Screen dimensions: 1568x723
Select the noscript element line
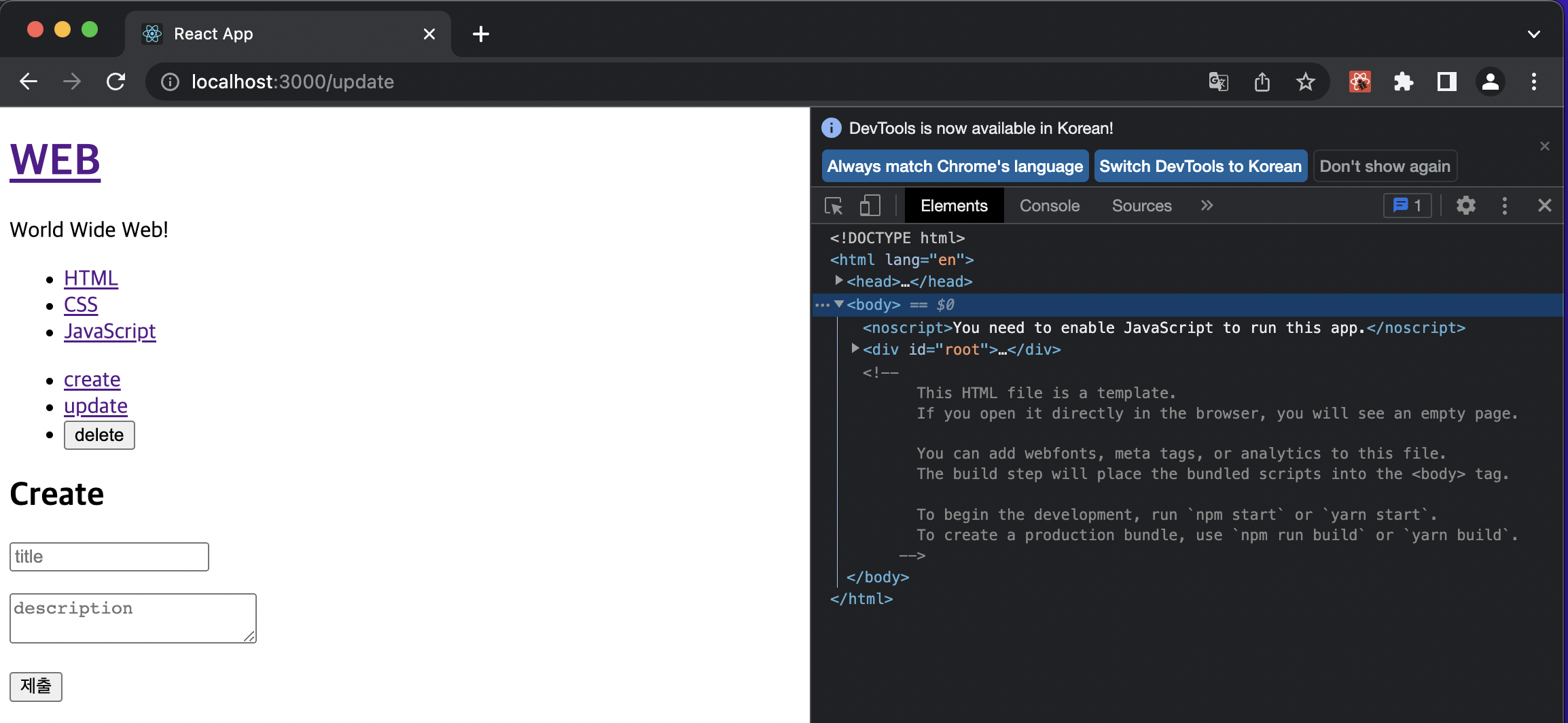pos(1164,328)
